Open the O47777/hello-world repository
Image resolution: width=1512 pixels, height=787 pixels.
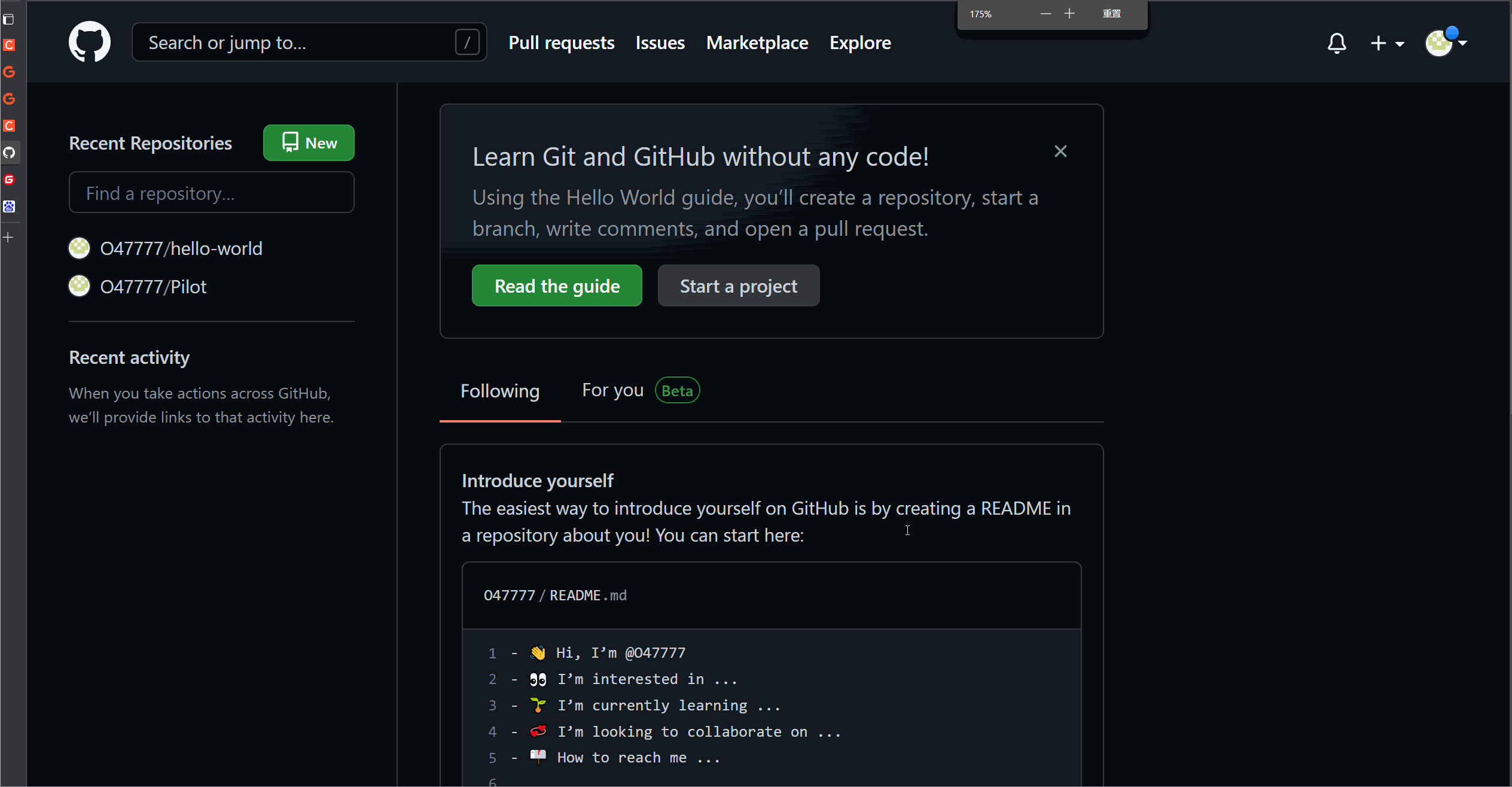(181, 248)
